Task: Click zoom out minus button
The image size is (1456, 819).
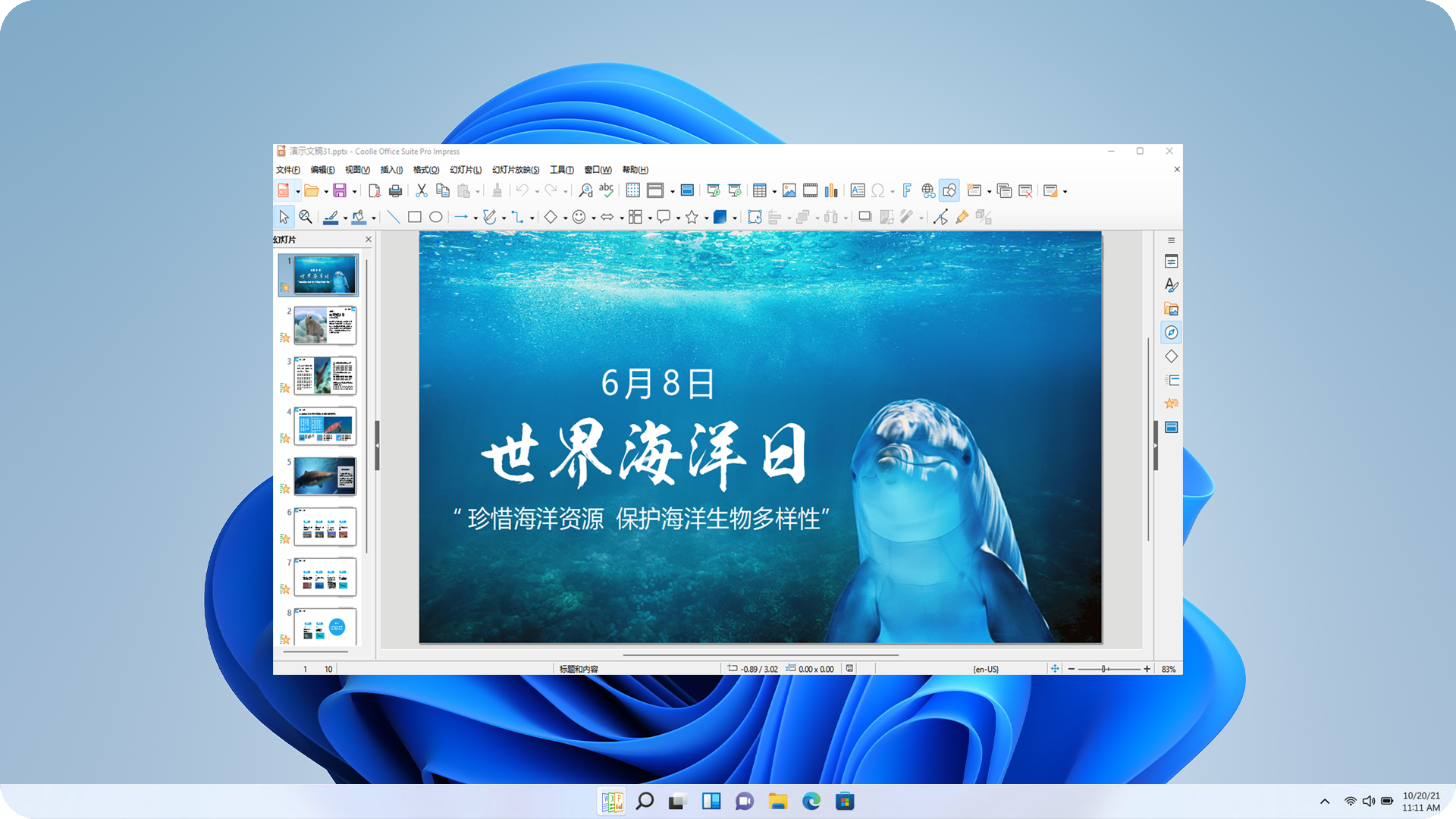Action: click(x=1071, y=669)
